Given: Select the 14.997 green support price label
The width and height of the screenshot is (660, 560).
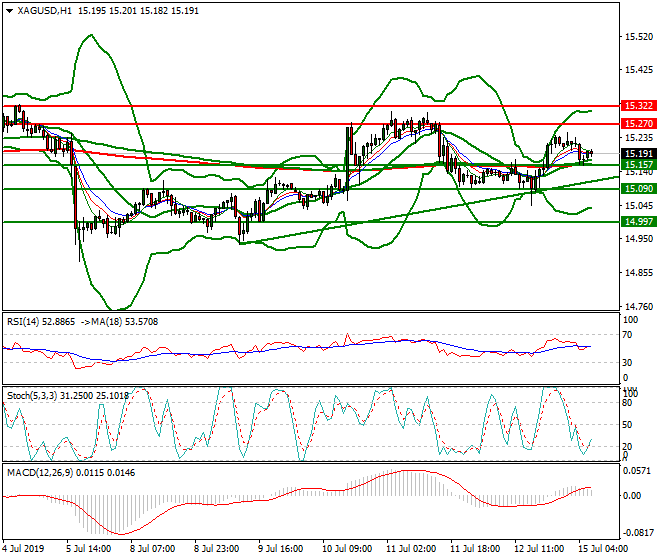Looking at the screenshot, I should 639,221.
